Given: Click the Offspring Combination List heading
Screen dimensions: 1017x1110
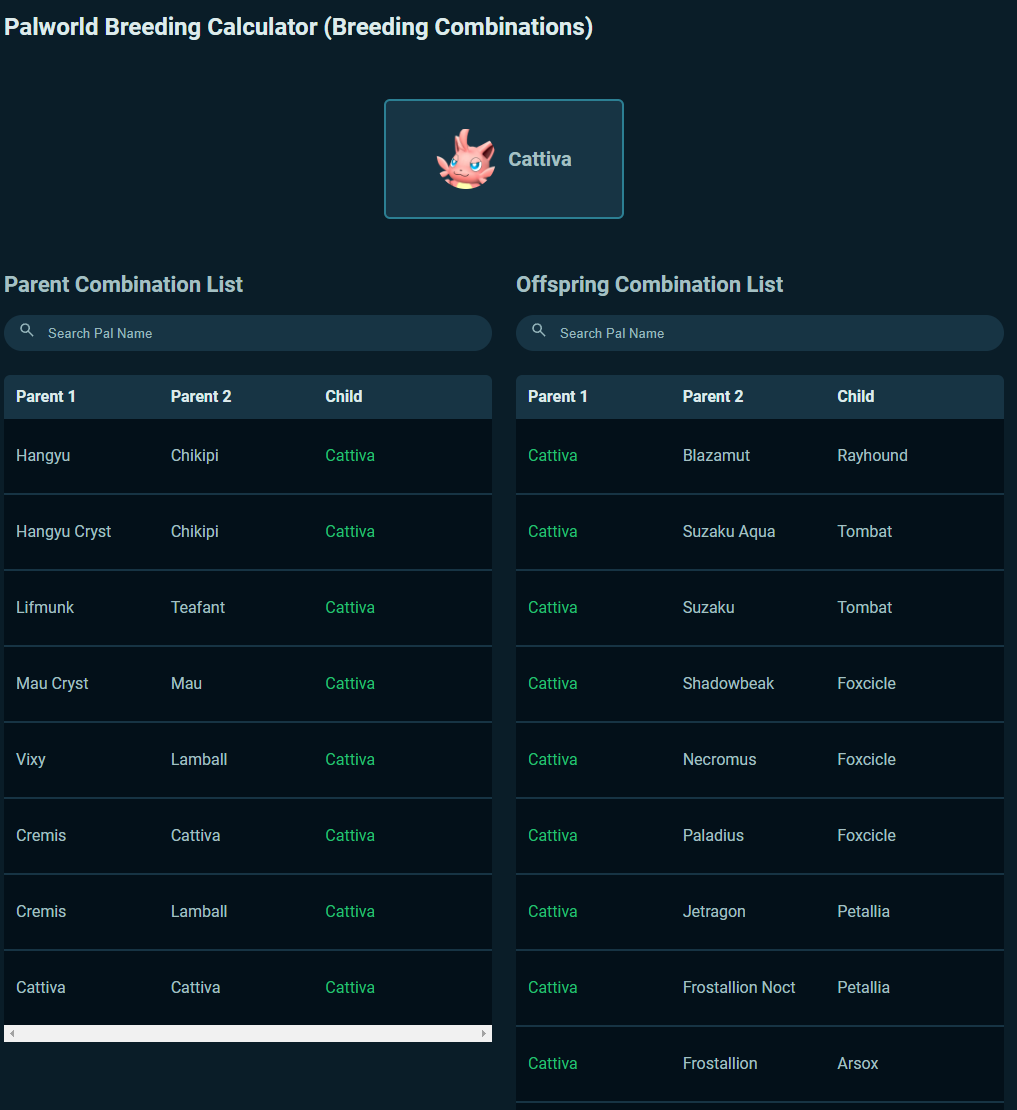Looking at the screenshot, I should coord(650,285).
